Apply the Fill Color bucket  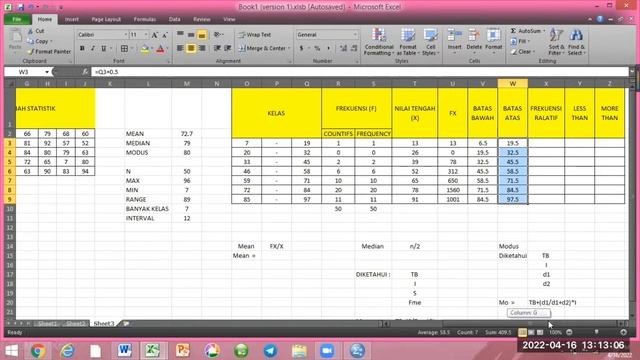point(144,49)
